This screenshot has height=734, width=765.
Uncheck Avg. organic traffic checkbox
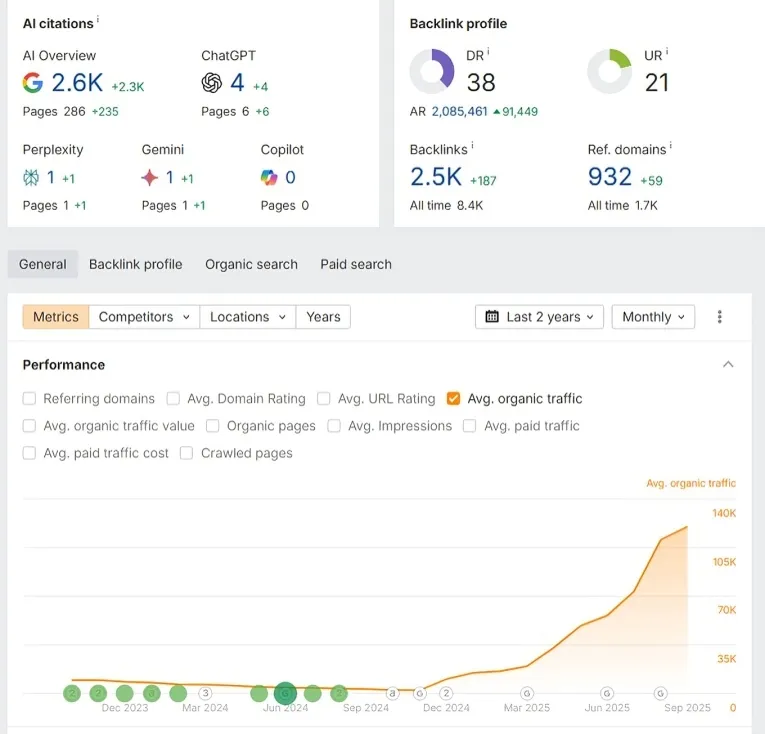[x=453, y=399]
